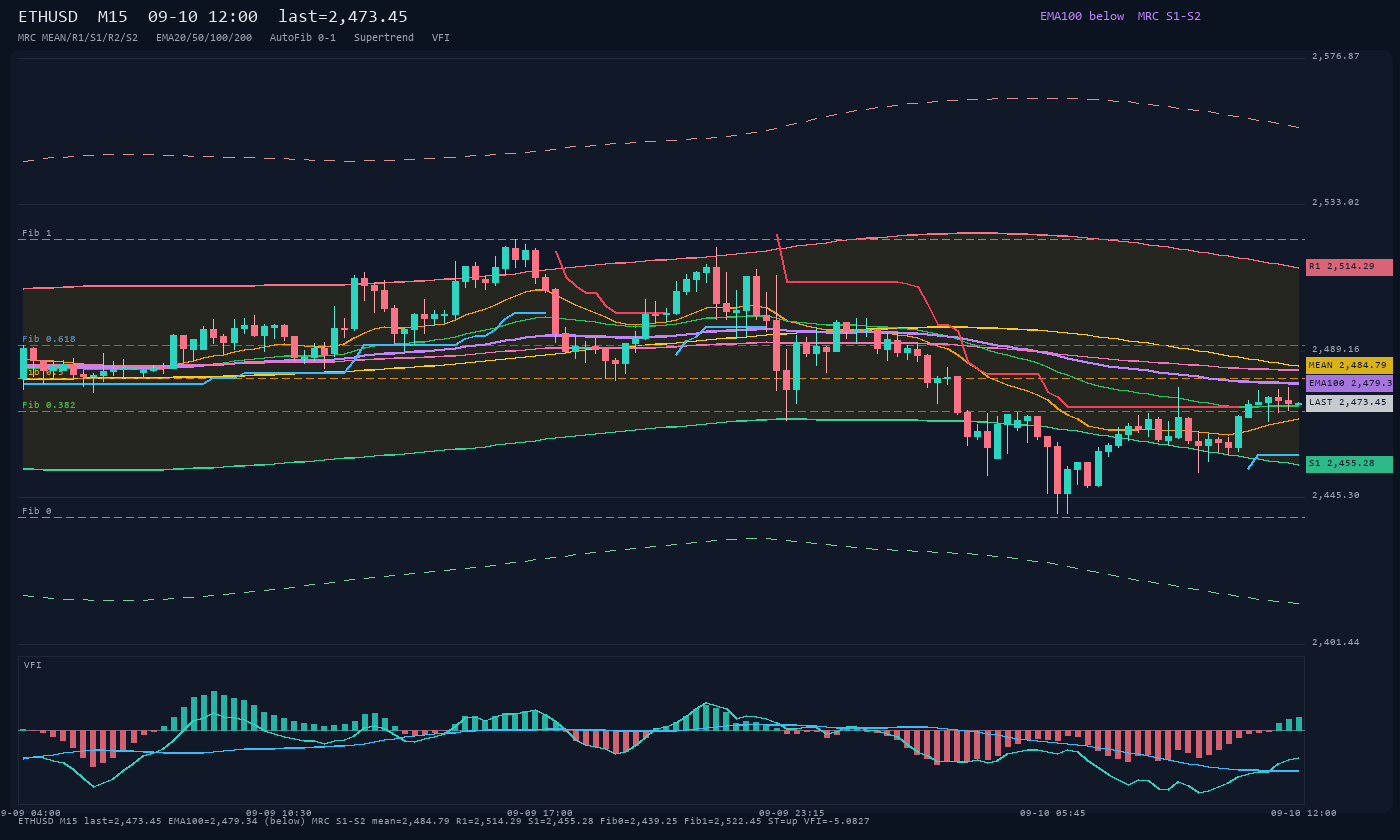Click the '09-09 10:30' time label
1400x840 pixels.
(x=279, y=813)
